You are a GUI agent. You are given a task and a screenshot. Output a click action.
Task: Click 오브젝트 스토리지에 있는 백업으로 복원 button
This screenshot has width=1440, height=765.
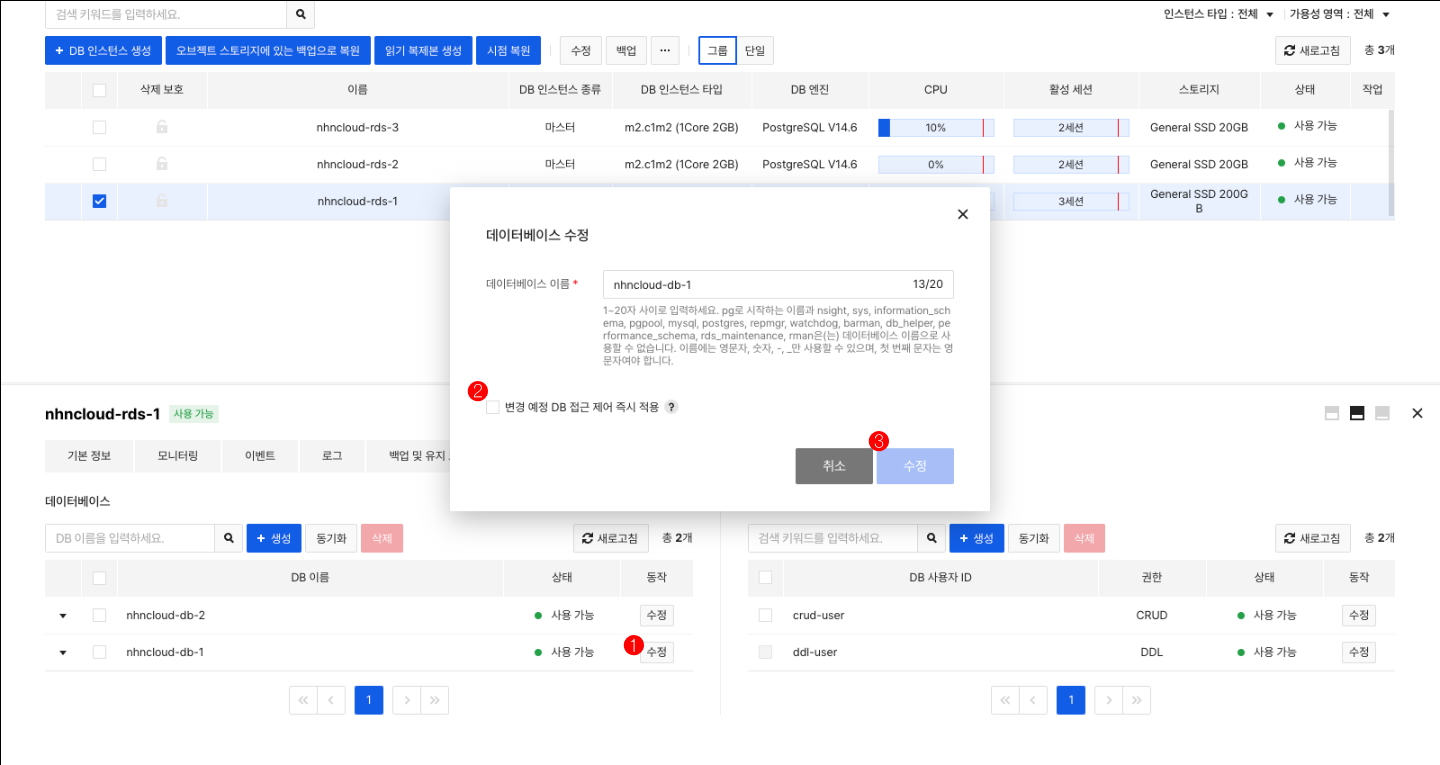[268, 50]
